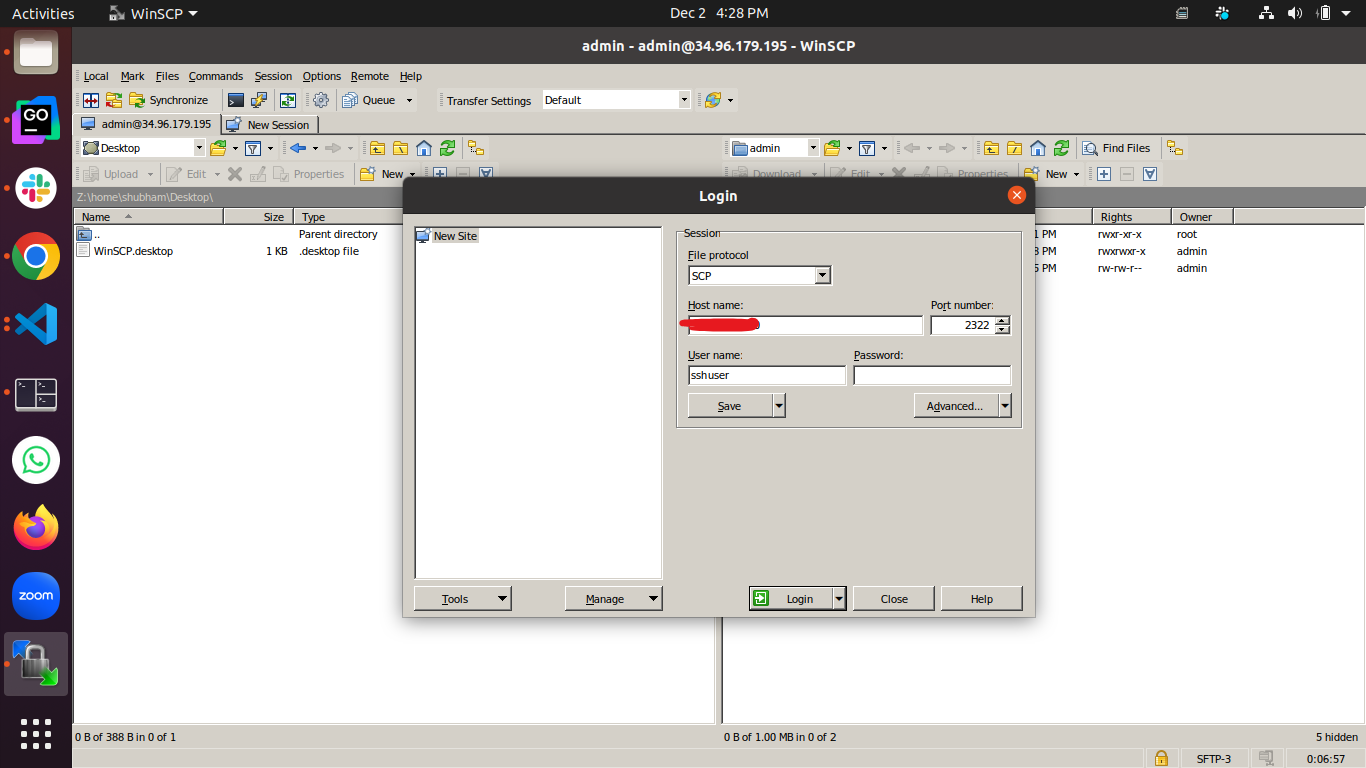The height and width of the screenshot is (768, 1366).
Task: Open Preferences via the gear icon
Action: pyautogui.click(x=321, y=100)
